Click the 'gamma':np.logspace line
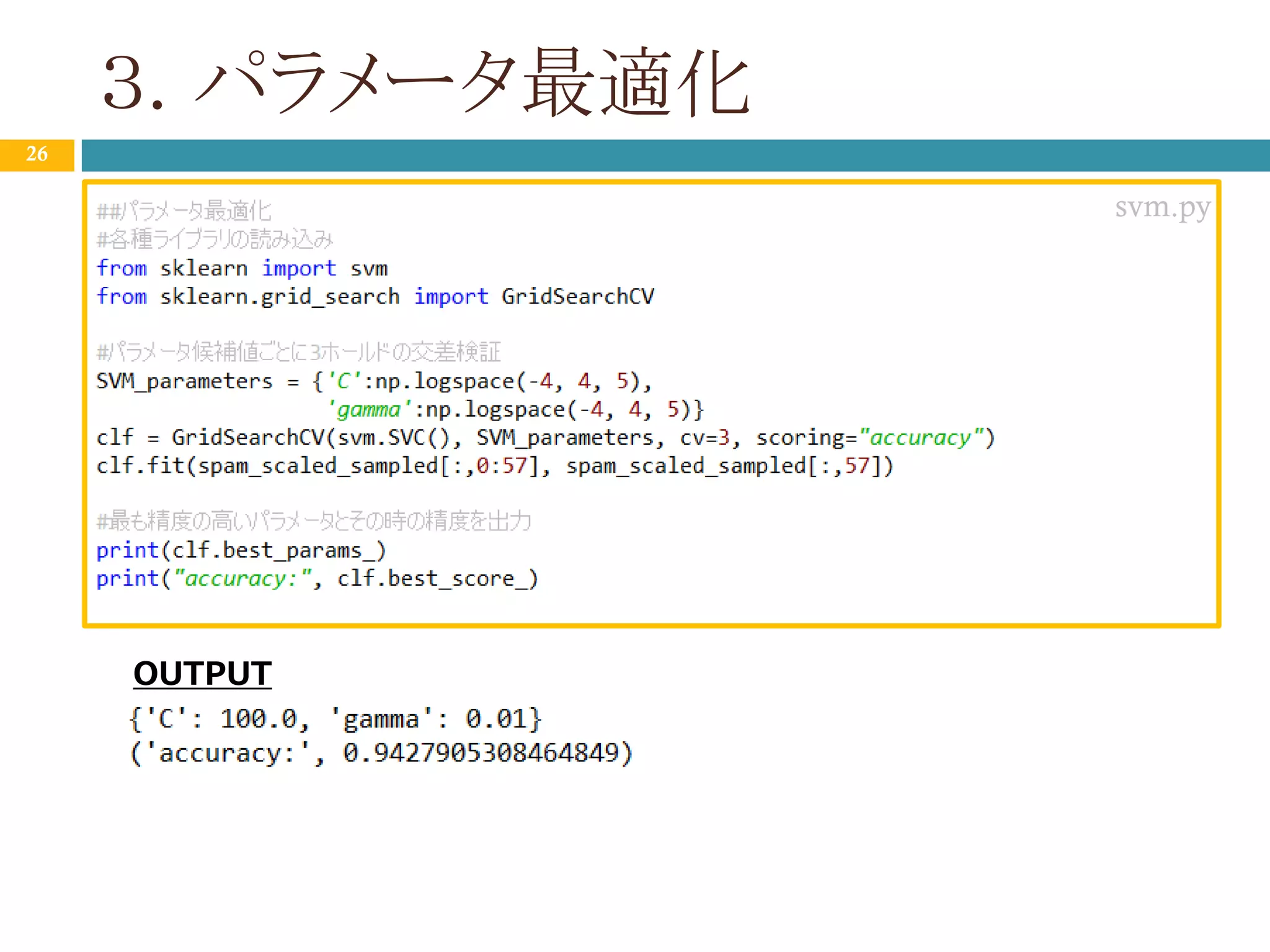The height and width of the screenshot is (952, 1270). tap(516, 410)
